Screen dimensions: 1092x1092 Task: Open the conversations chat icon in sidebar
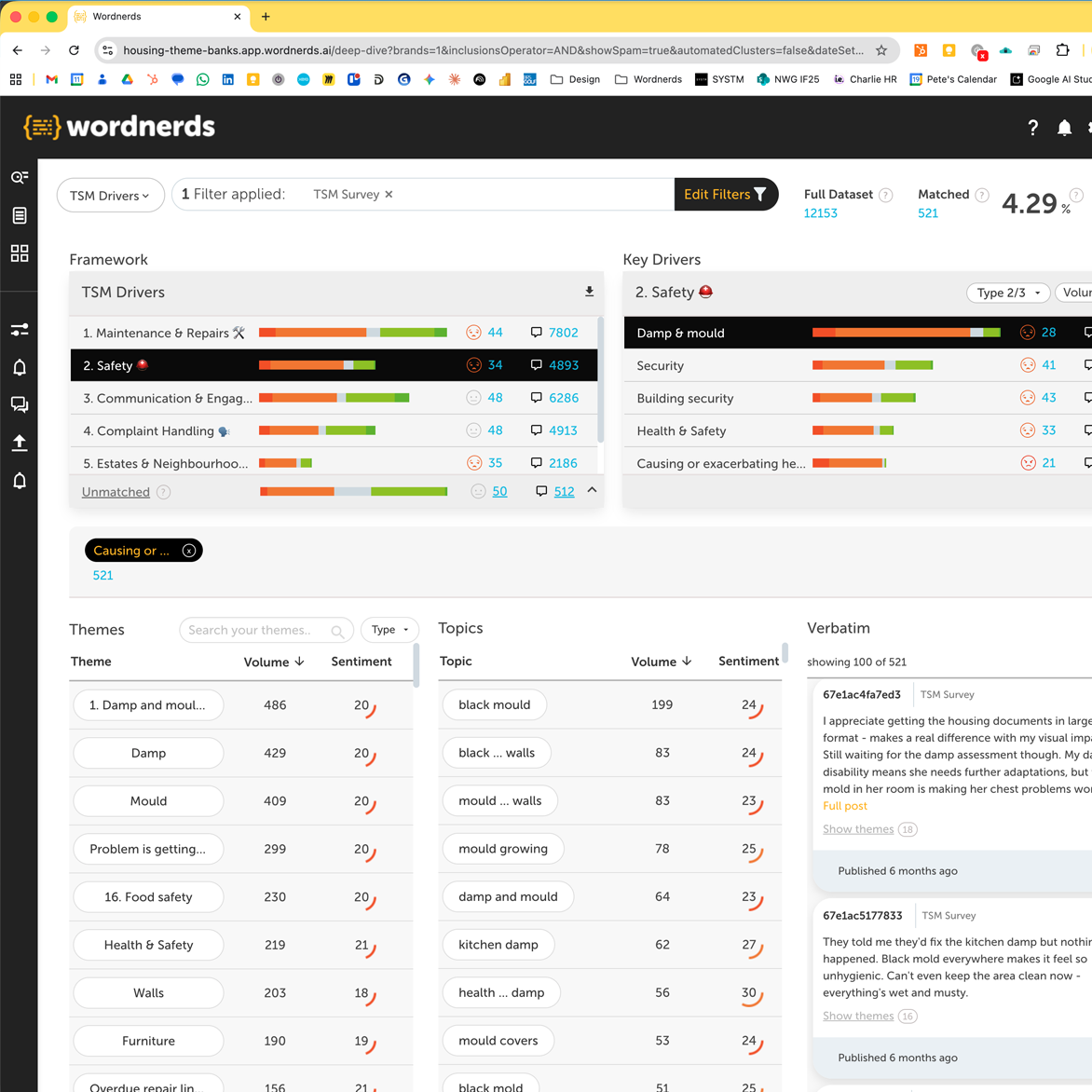click(x=20, y=404)
